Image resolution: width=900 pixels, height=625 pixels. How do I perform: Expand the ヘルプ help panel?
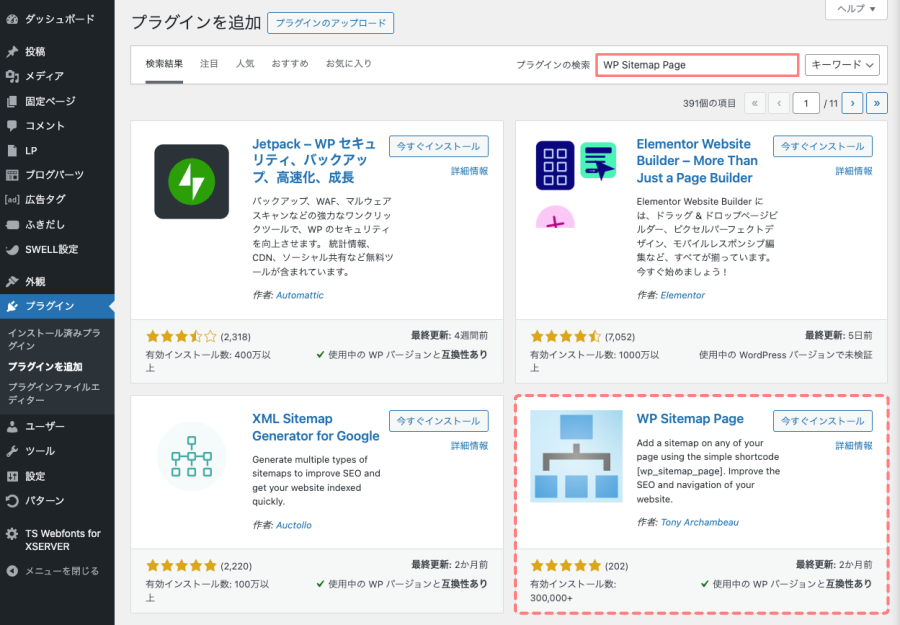click(856, 9)
